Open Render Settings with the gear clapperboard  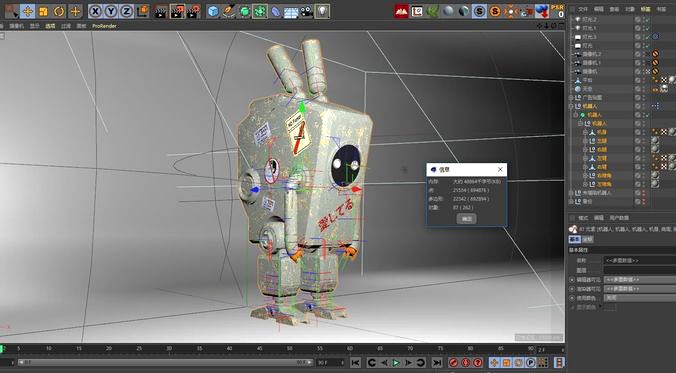(x=194, y=11)
